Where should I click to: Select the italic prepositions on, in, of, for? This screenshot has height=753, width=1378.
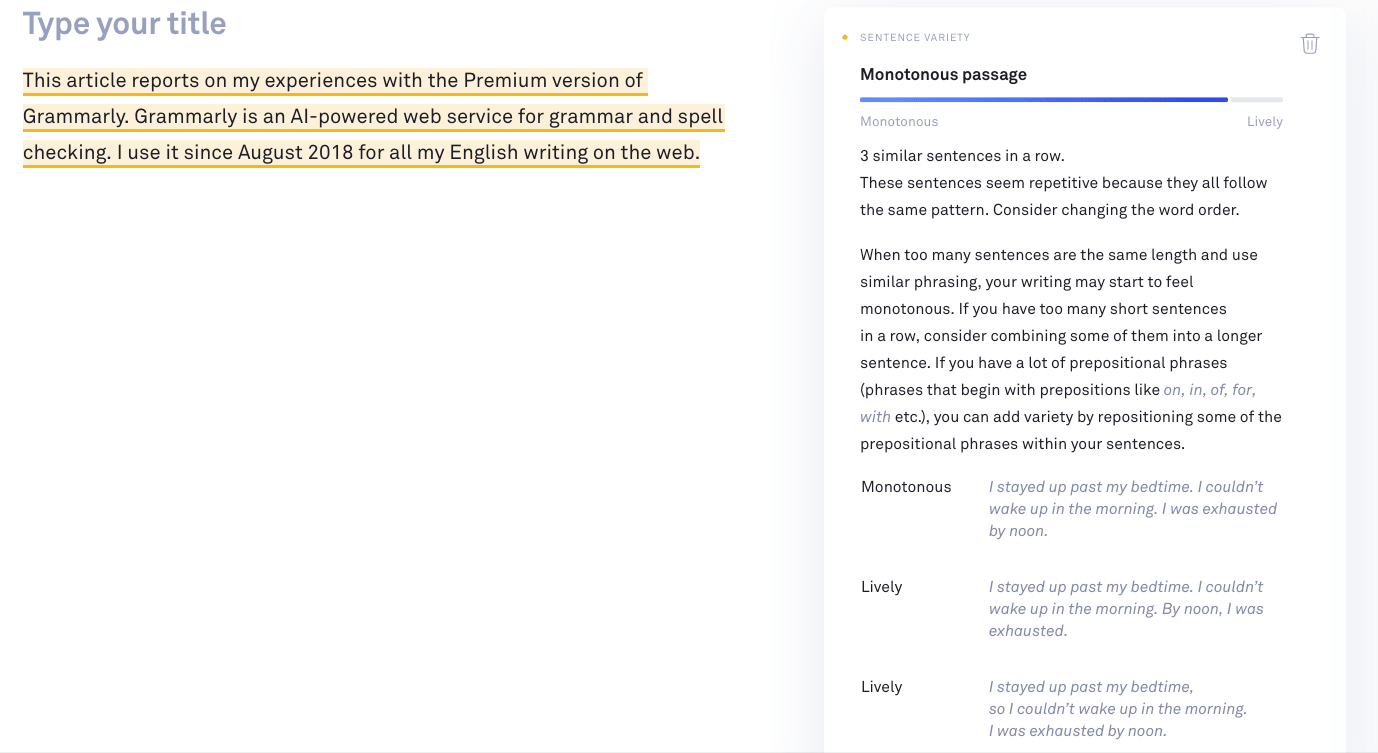click(1210, 389)
